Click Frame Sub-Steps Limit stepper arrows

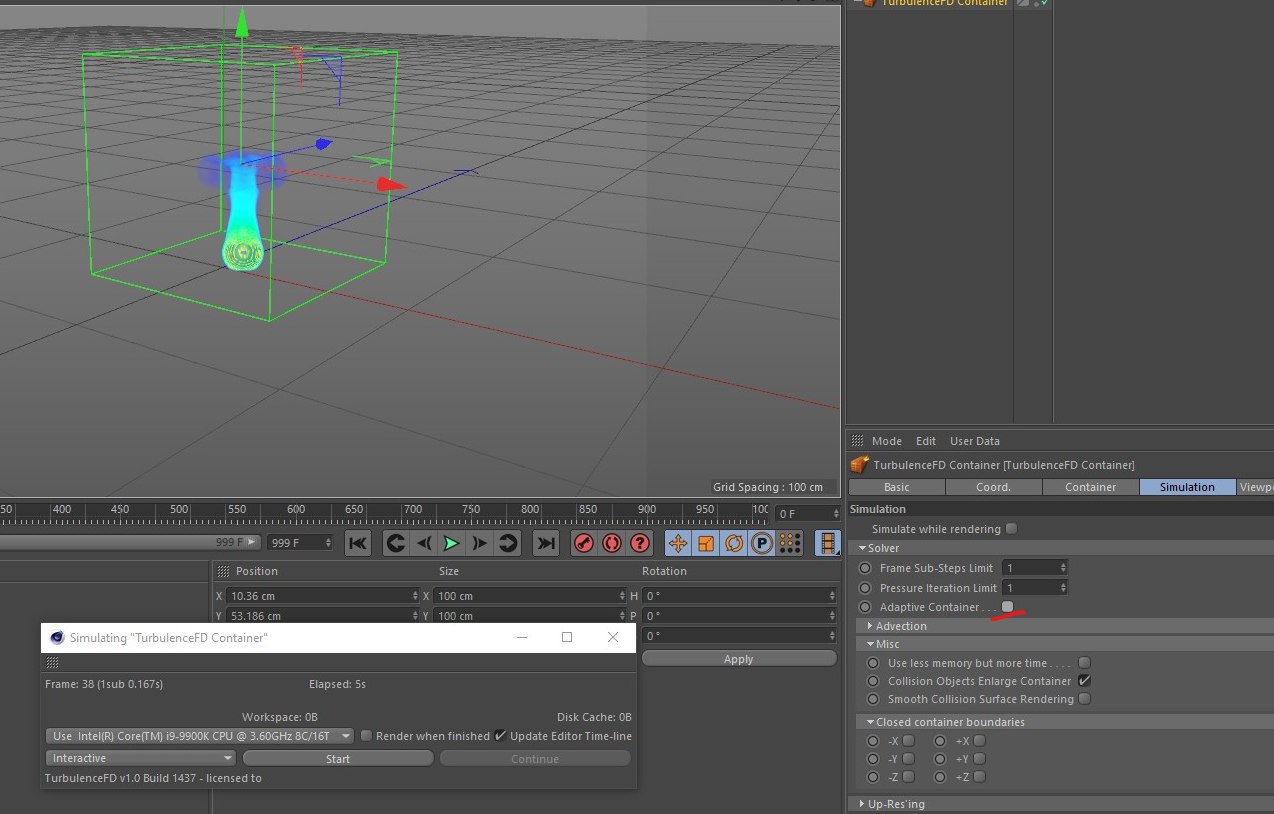(x=1062, y=568)
